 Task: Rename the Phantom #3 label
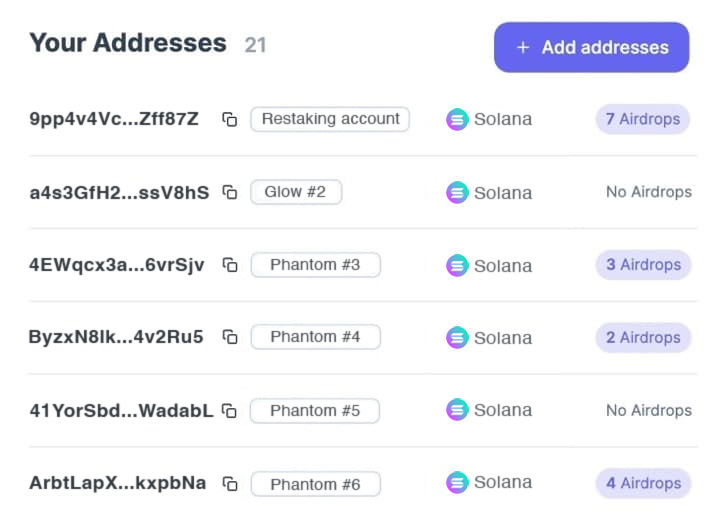pyautogui.click(x=315, y=265)
